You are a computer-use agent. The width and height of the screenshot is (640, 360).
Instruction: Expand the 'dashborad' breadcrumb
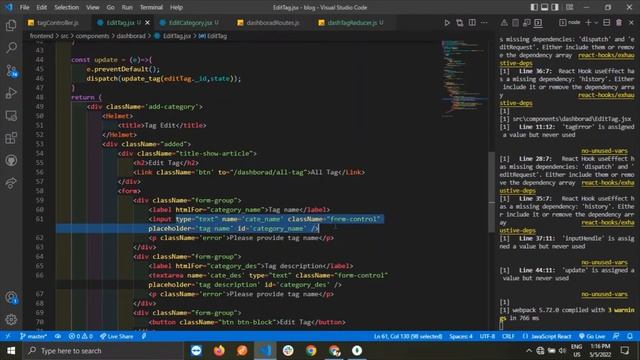(131, 36)
